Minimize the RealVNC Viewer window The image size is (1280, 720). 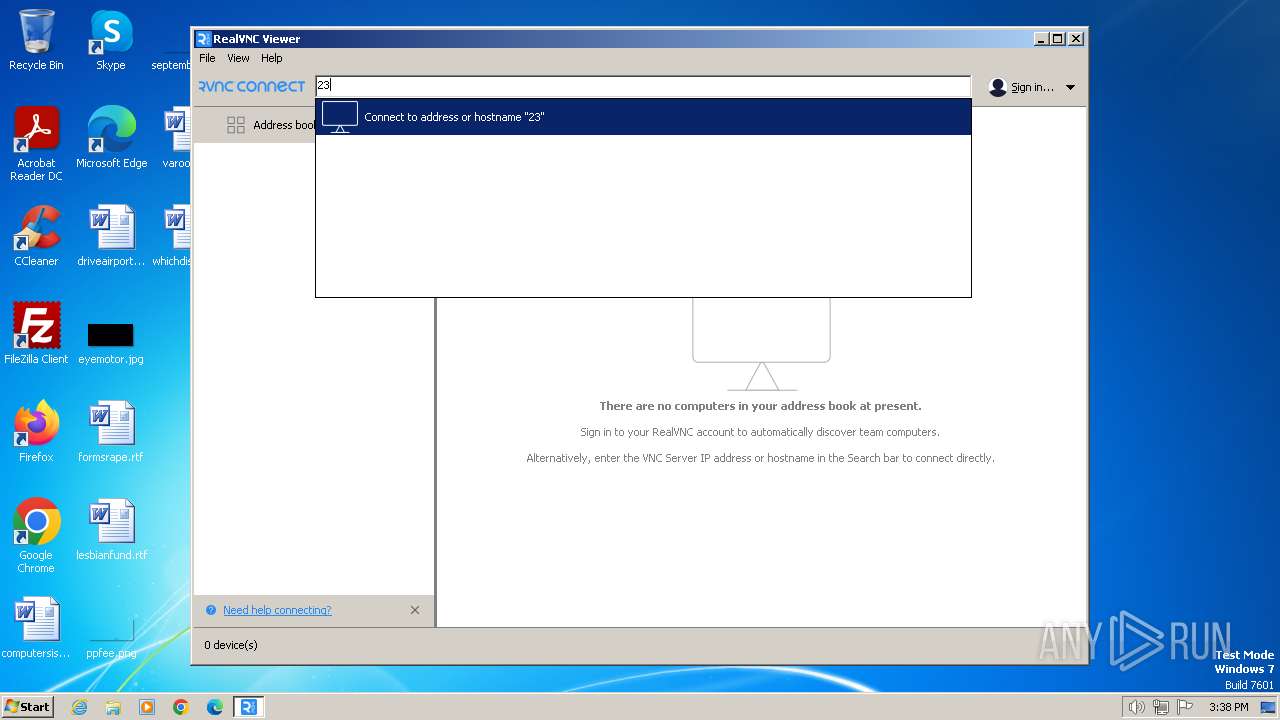pyautogui.click(x=1041, y=39)
